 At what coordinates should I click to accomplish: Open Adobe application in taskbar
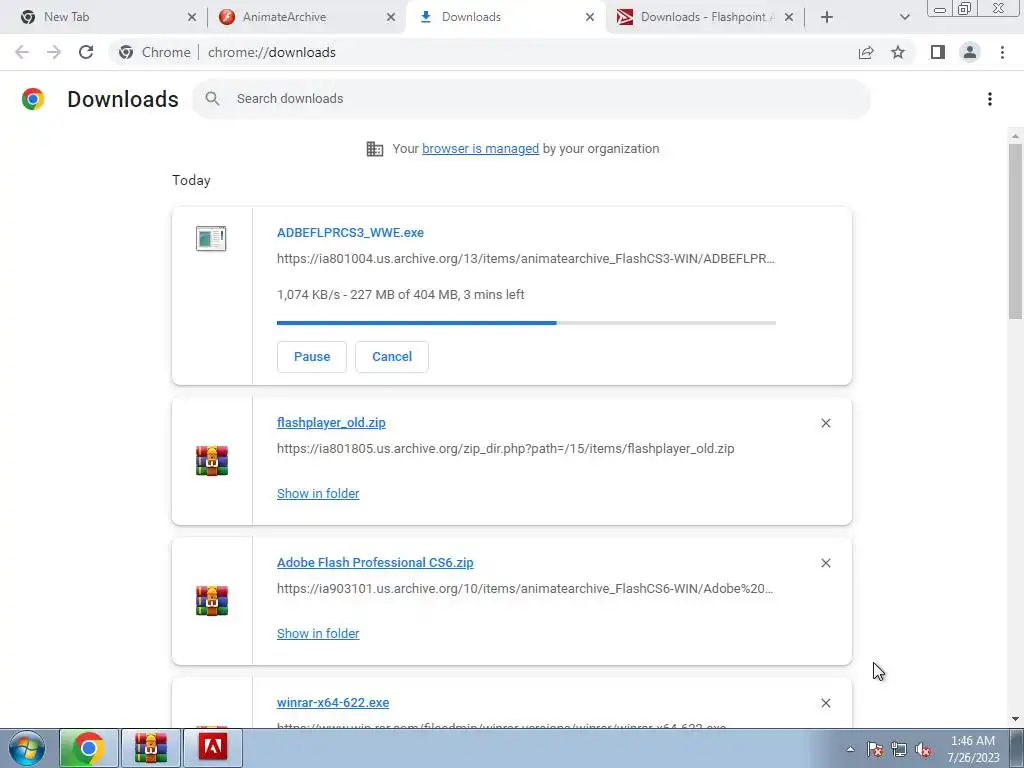click(213, 748)
